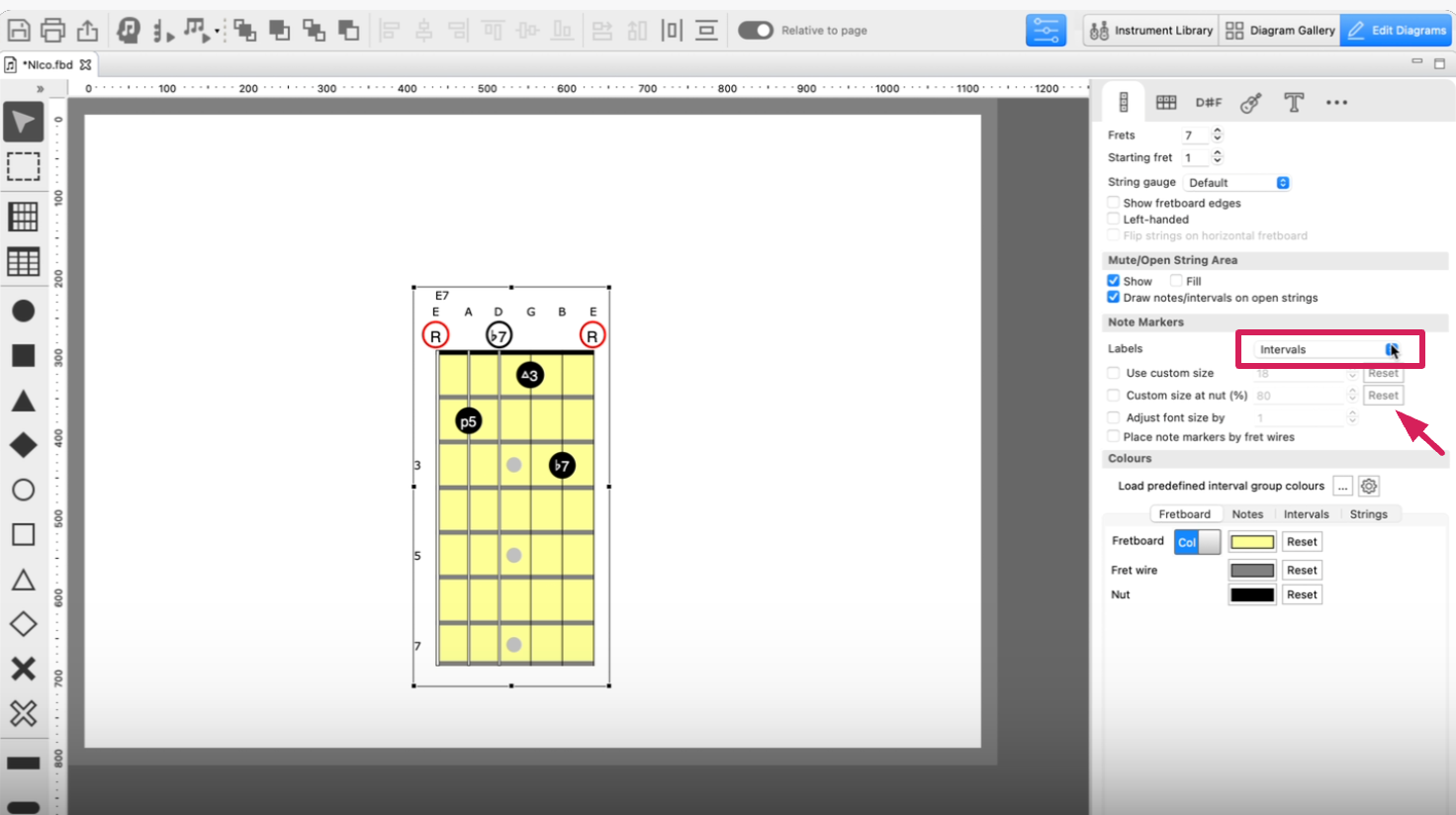Enable Use custom size checkbox
This screenshot has height=815, width=1456.
point(1114,373)
